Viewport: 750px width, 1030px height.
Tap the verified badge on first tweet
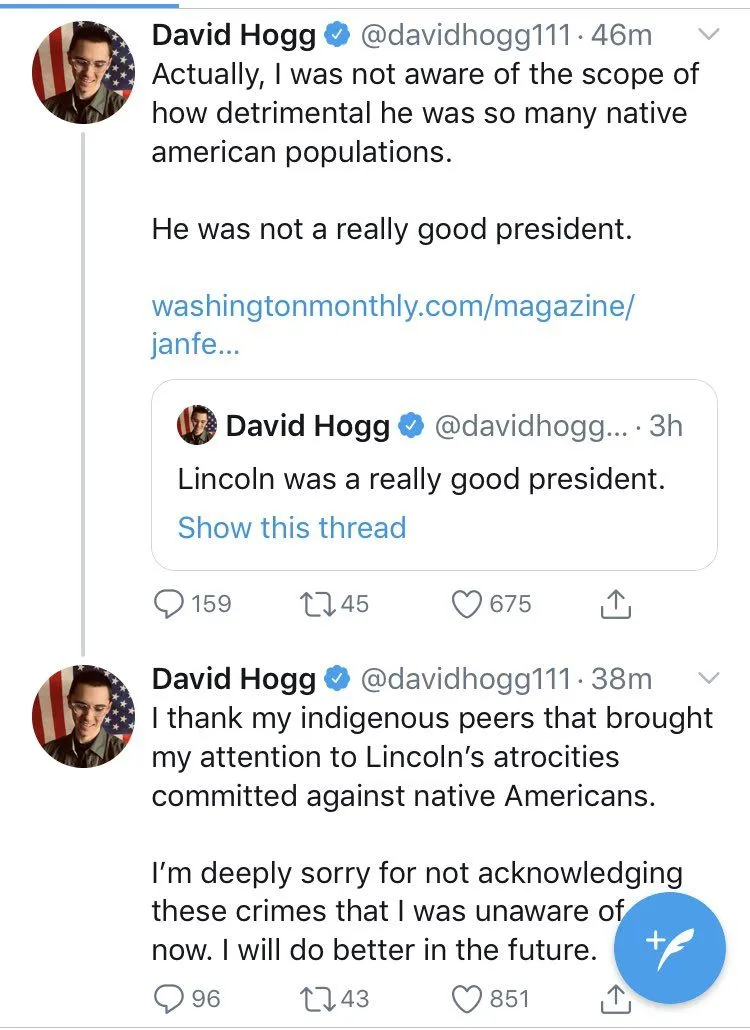click(x=338, y=37)
